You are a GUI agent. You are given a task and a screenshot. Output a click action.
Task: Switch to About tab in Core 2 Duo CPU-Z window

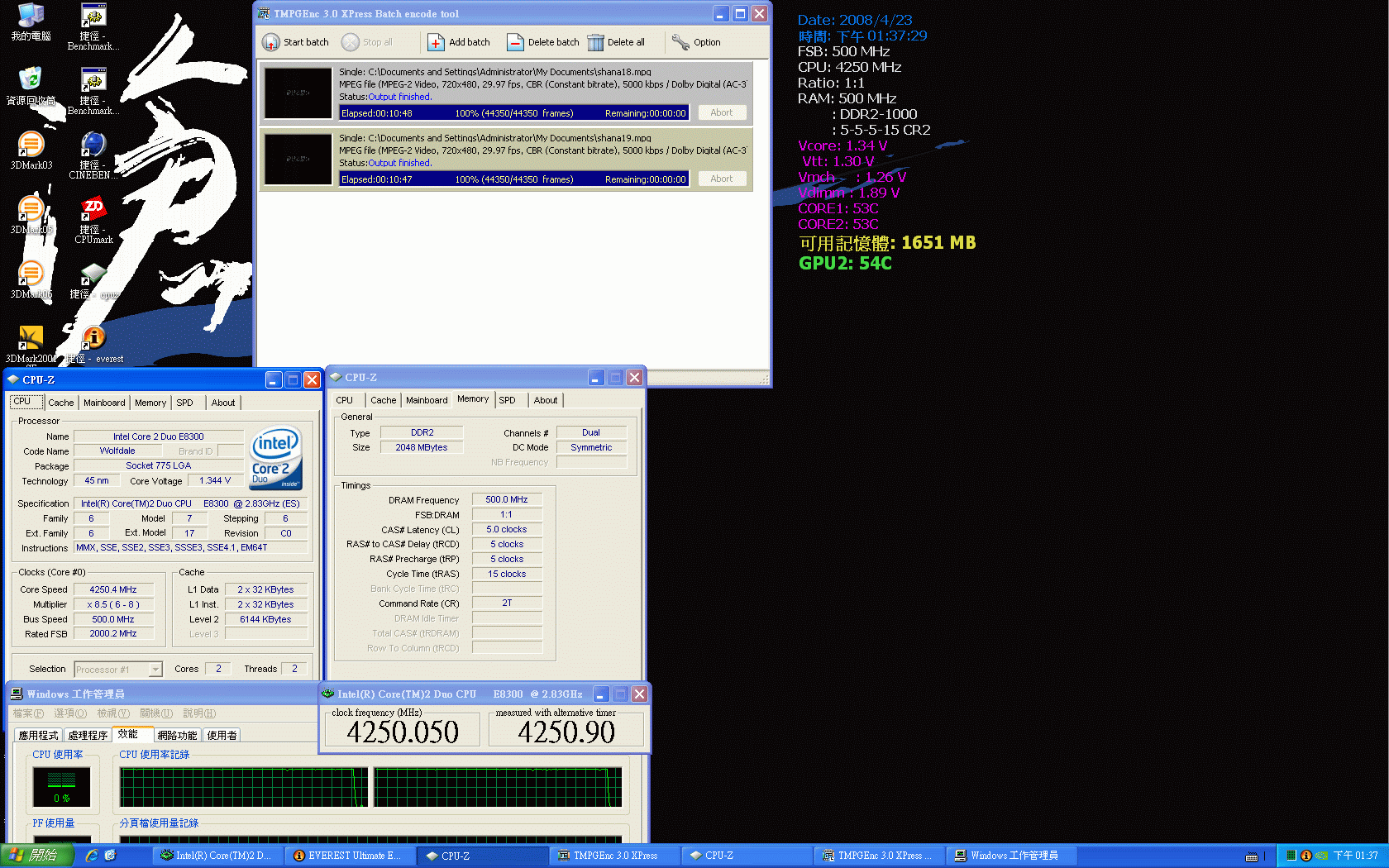223,403
